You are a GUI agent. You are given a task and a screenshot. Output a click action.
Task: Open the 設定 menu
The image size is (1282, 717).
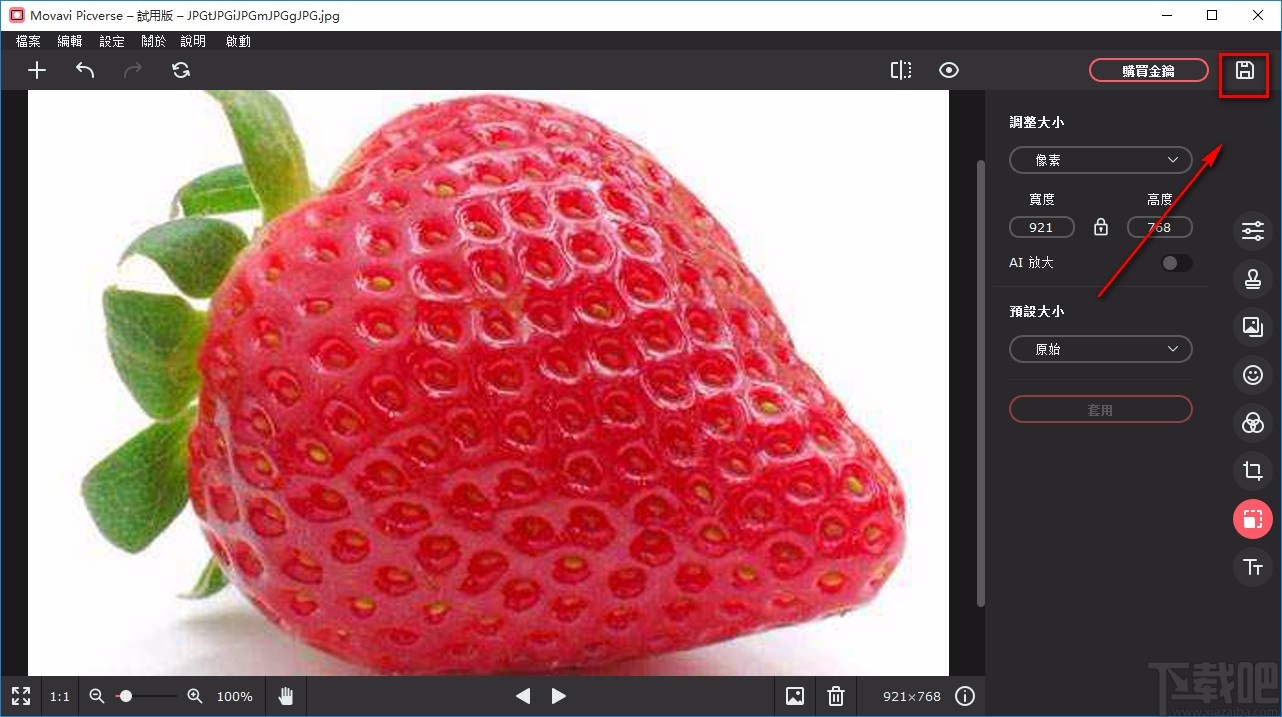[x=112, y=41]
